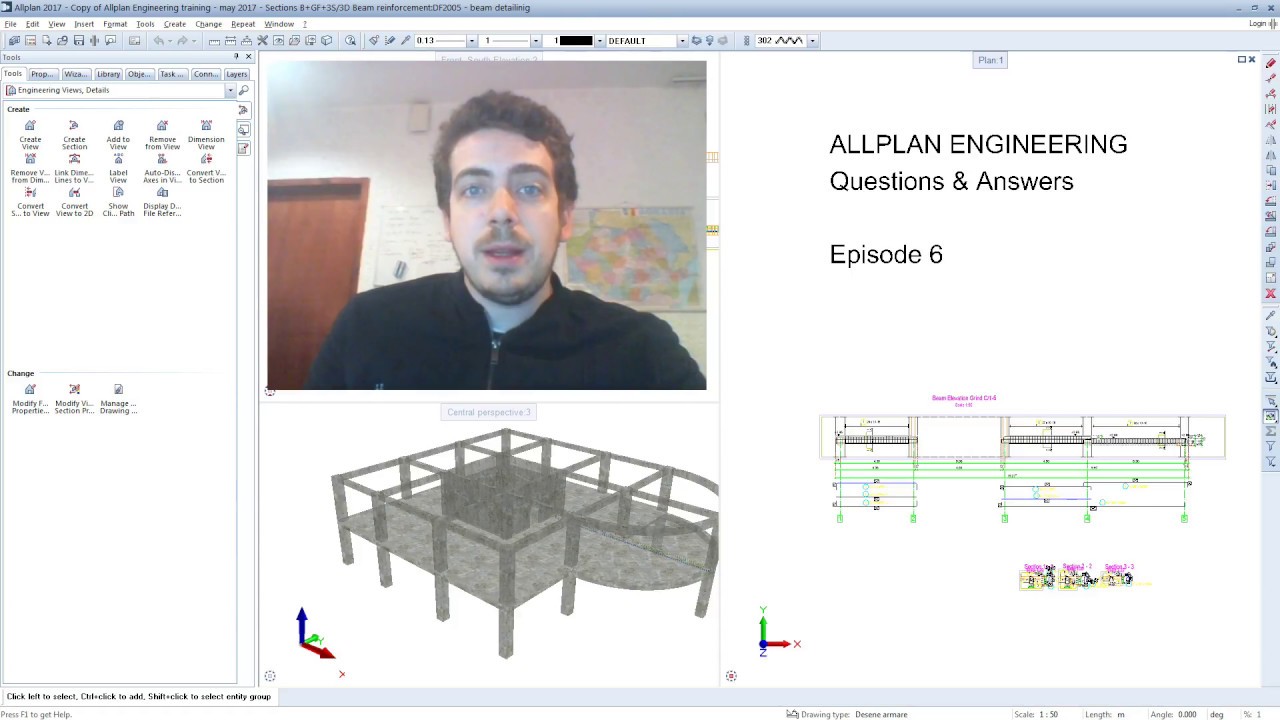The width and height of the screenshot is (1280, 720).
Task: Click the Delete X toolbar icon
Action: pos(262,41)
